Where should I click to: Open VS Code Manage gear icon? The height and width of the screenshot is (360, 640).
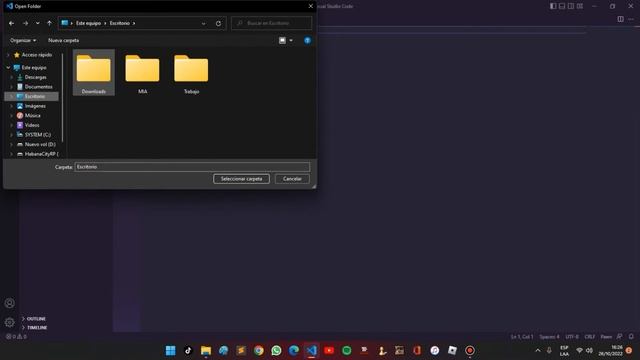click(10, 322)
